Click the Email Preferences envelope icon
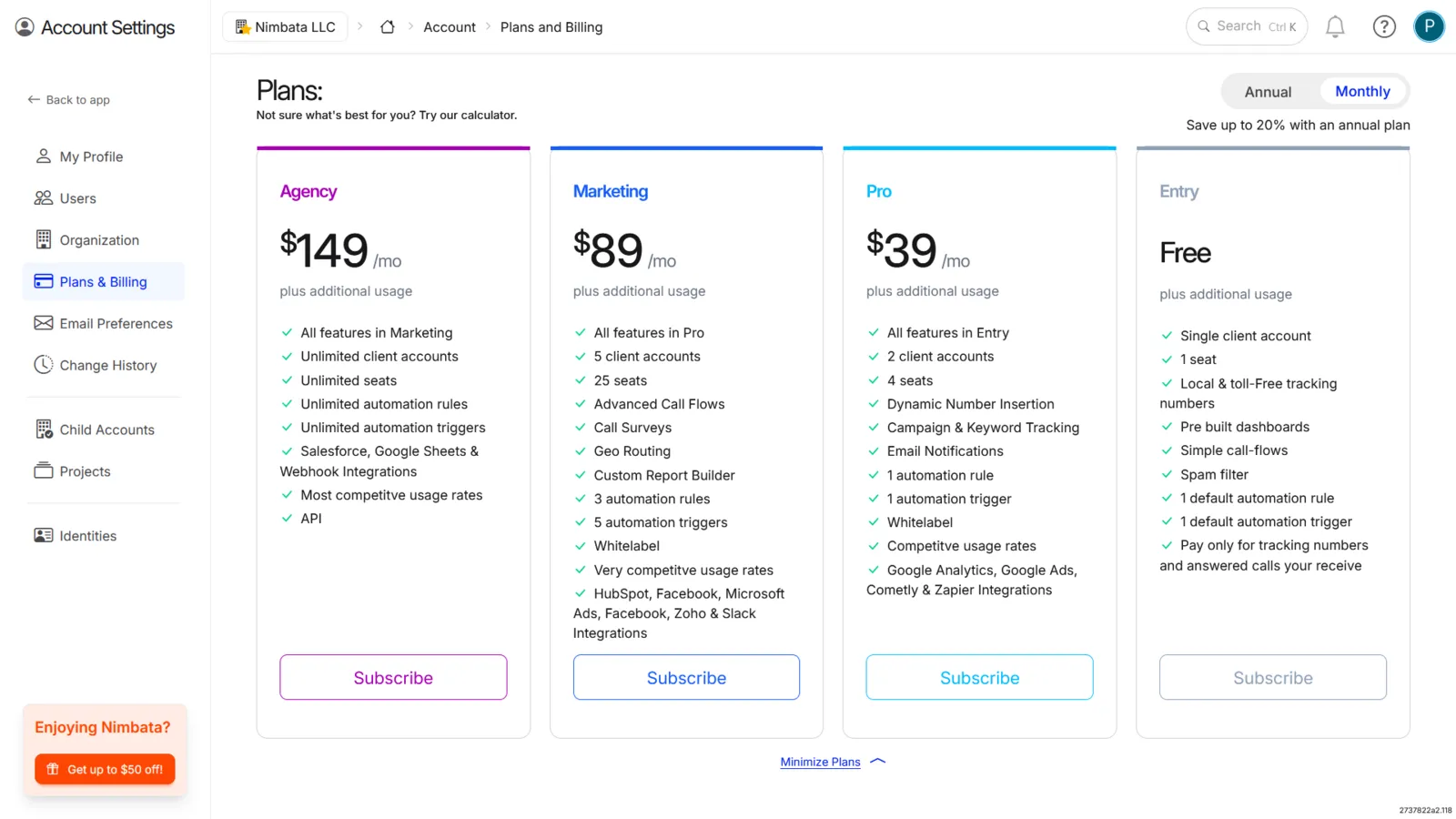The width and height of the screenshot is (1456, 819). [43, 323]
